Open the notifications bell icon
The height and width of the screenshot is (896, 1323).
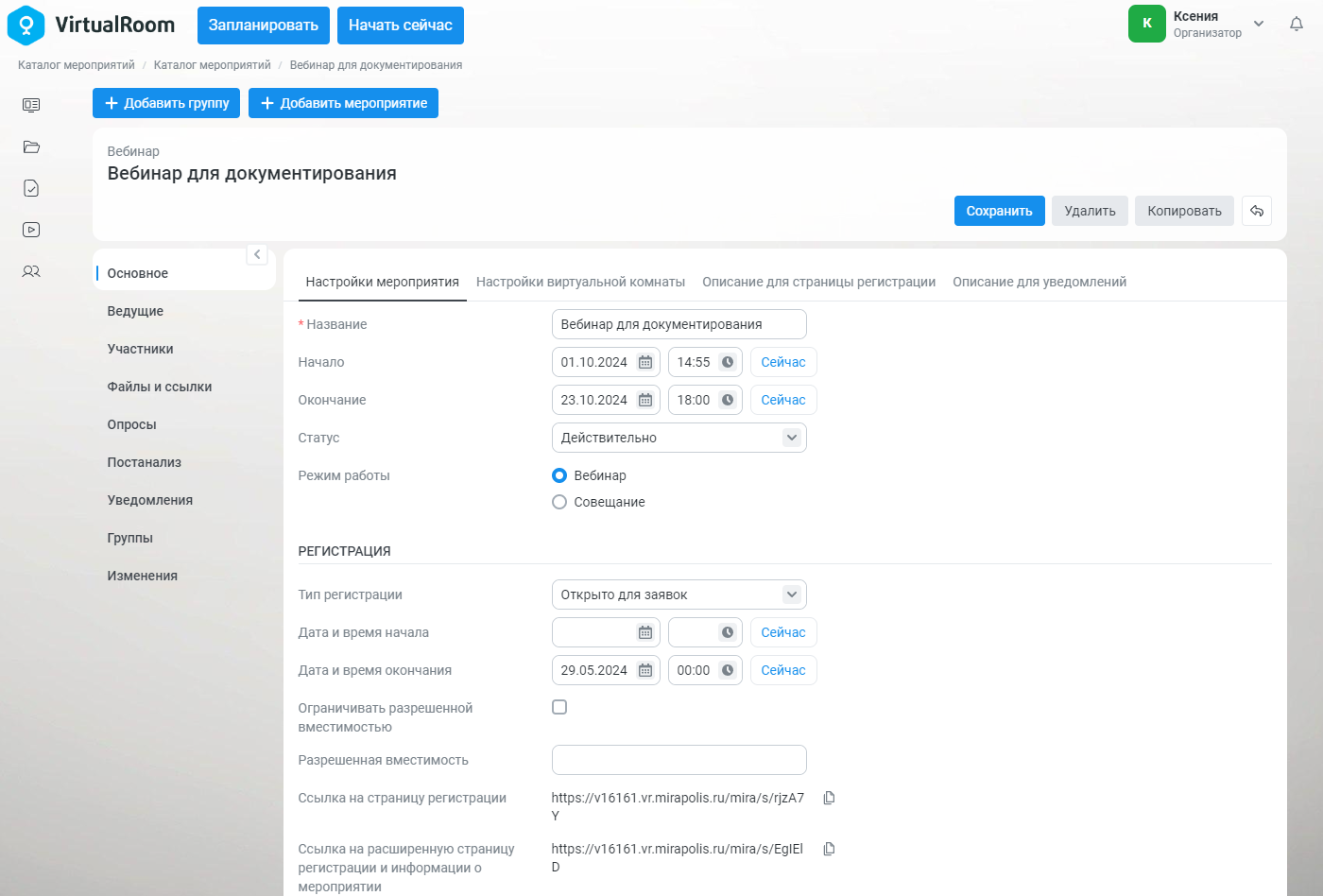1297,25
